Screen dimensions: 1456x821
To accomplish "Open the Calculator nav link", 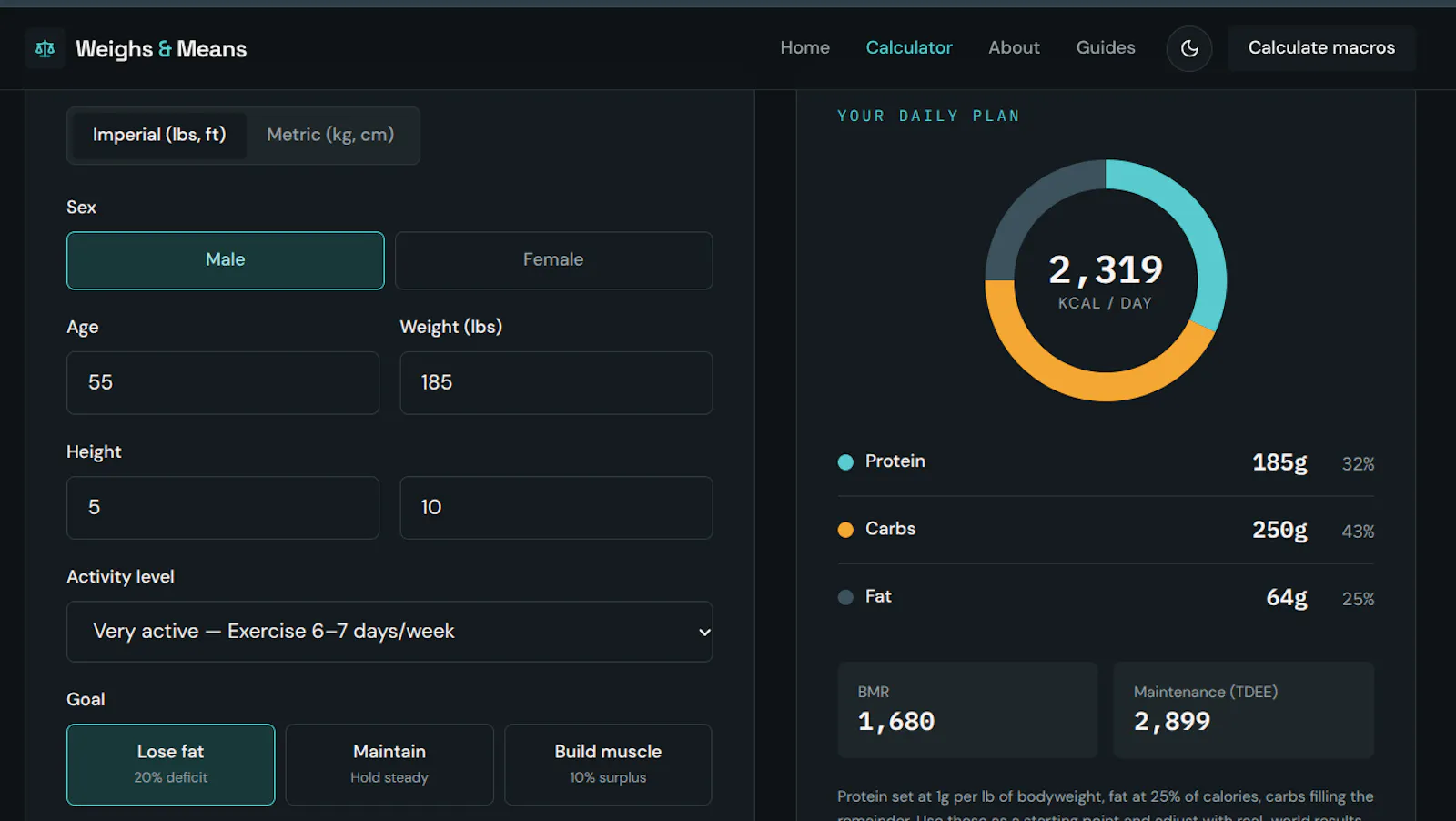I will tap(909, 47).
